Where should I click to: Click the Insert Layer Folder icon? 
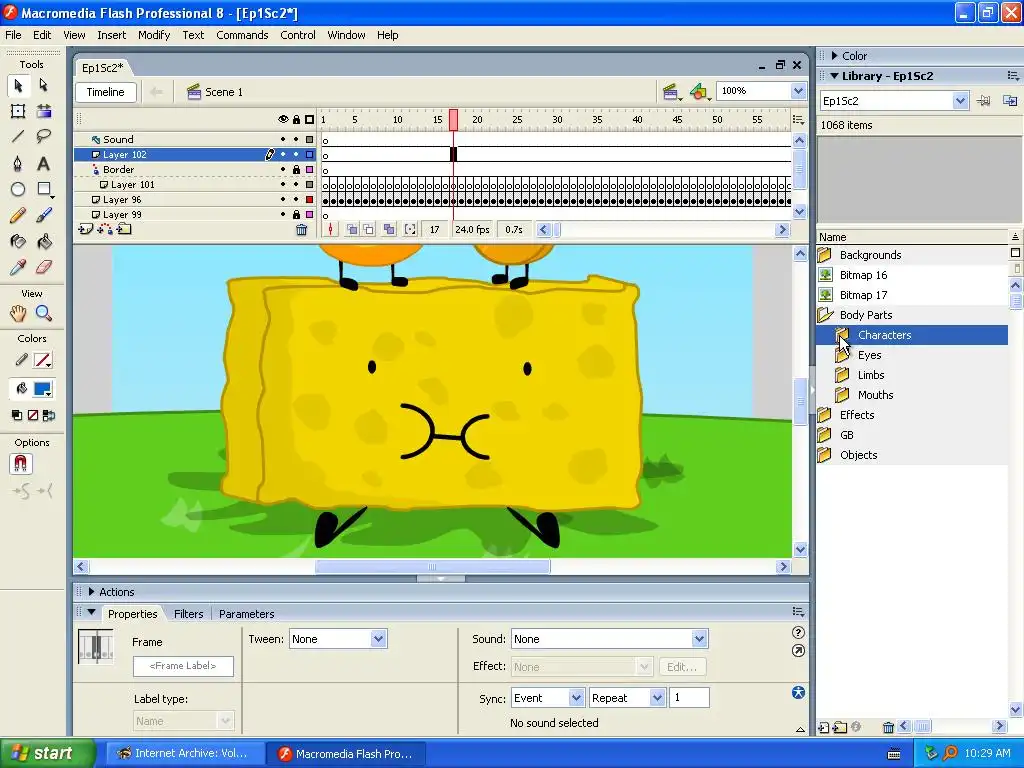click(124, 229)
